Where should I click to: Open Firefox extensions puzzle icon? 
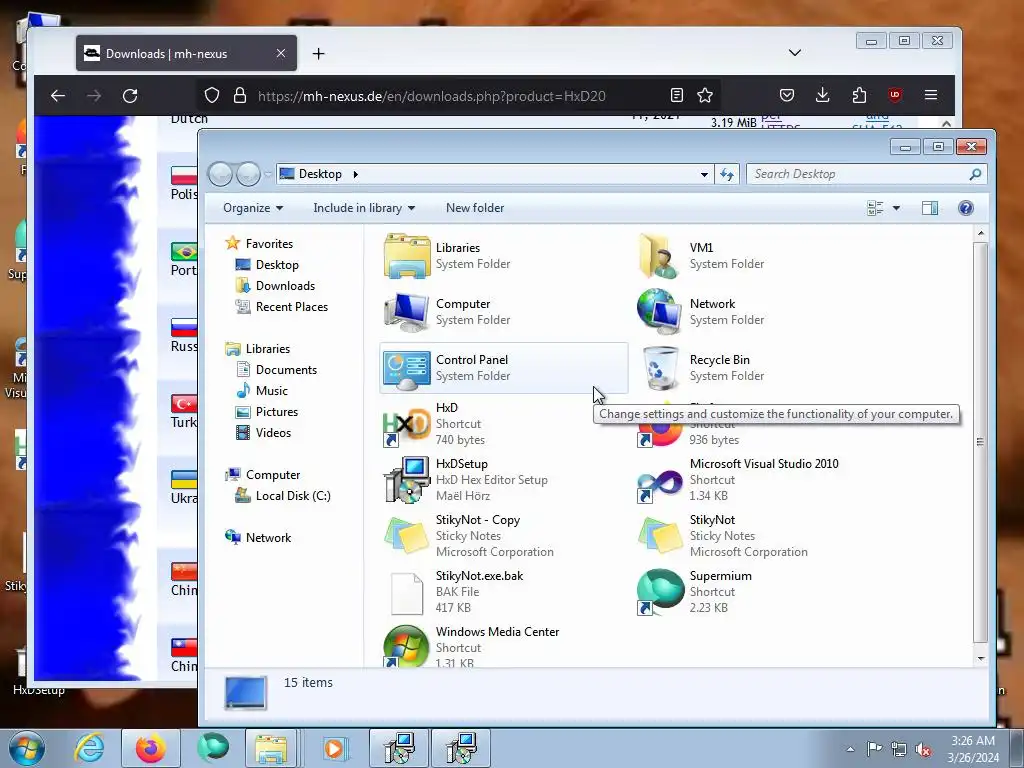859,95
